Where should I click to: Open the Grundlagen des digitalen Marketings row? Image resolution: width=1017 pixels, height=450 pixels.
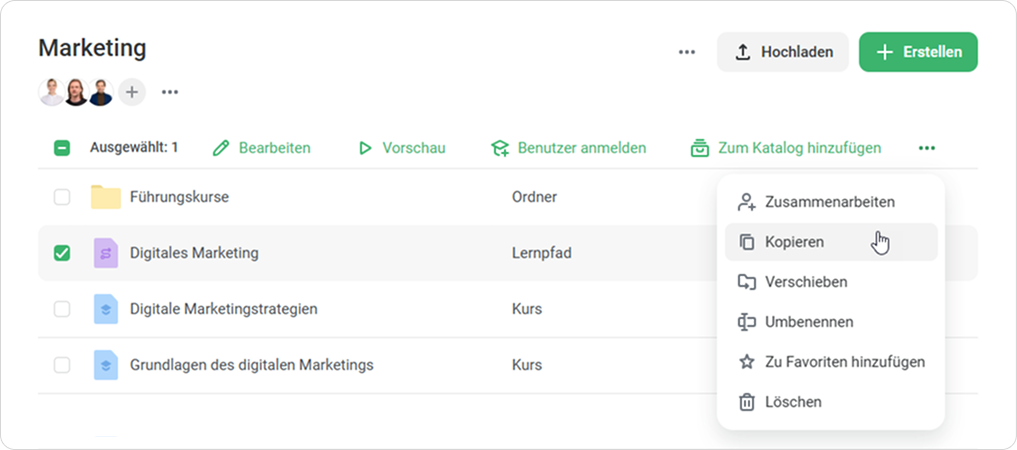251,365
